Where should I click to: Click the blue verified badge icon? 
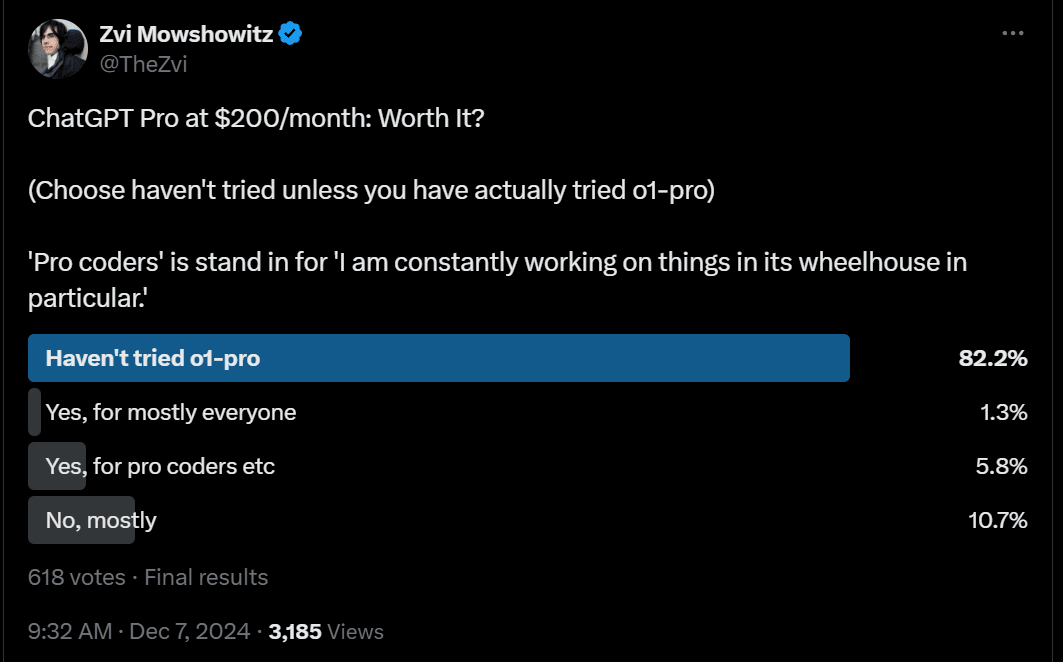[290, 33]
